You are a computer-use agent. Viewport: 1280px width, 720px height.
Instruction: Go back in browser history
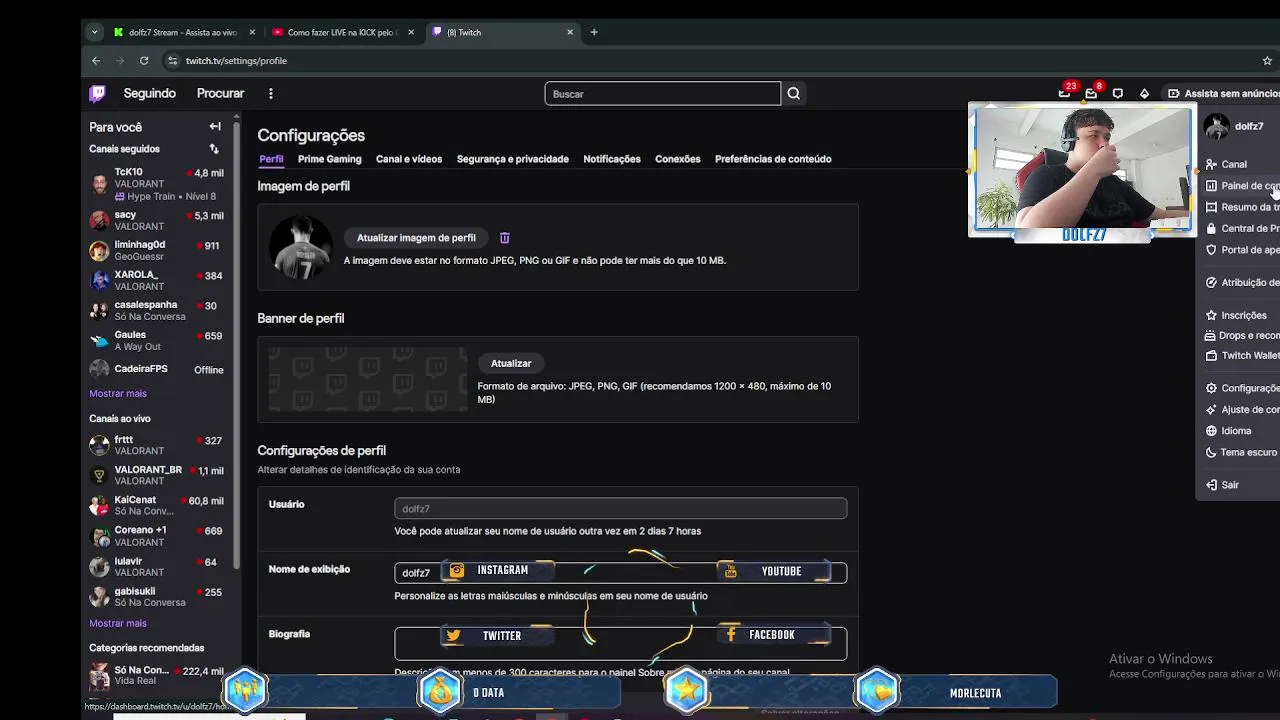[96, 61]
